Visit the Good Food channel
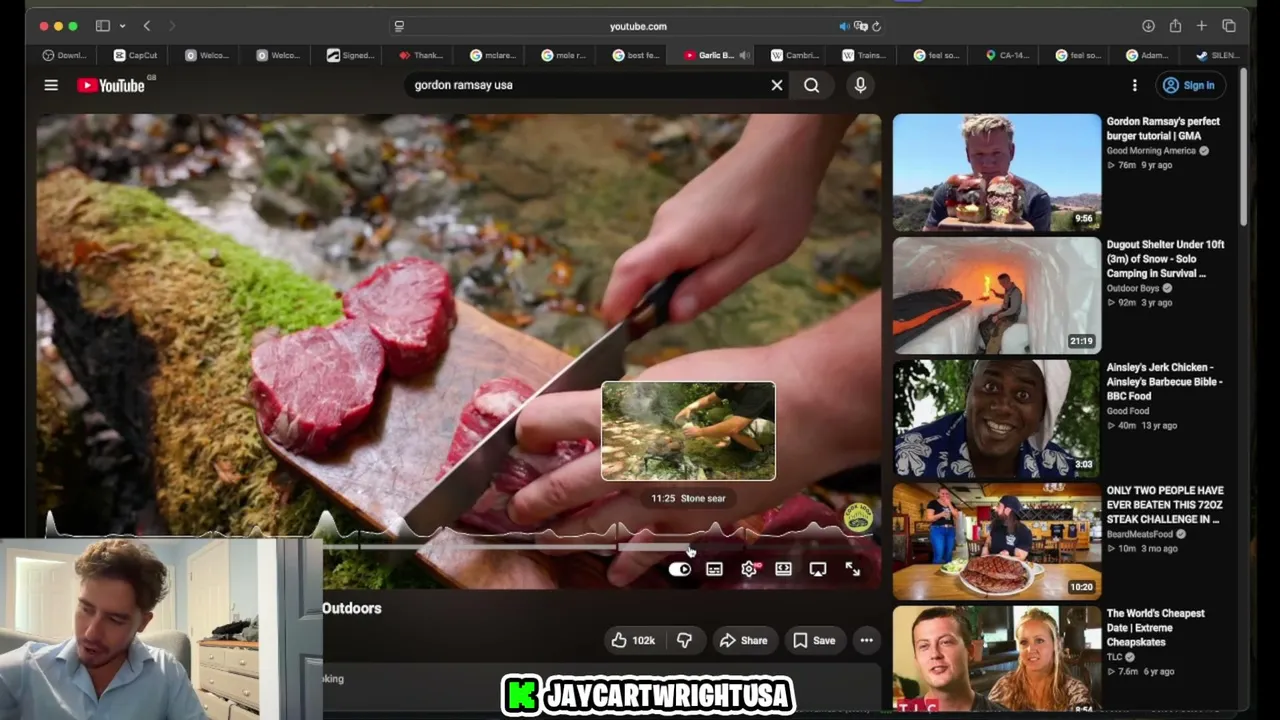 (1128, 411)
